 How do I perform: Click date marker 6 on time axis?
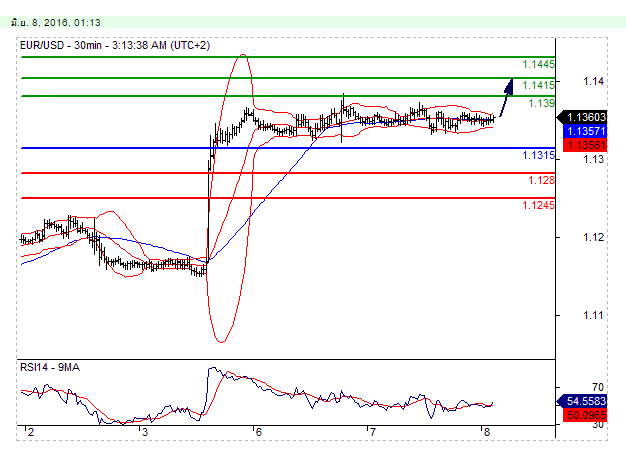tap(259, 432)
